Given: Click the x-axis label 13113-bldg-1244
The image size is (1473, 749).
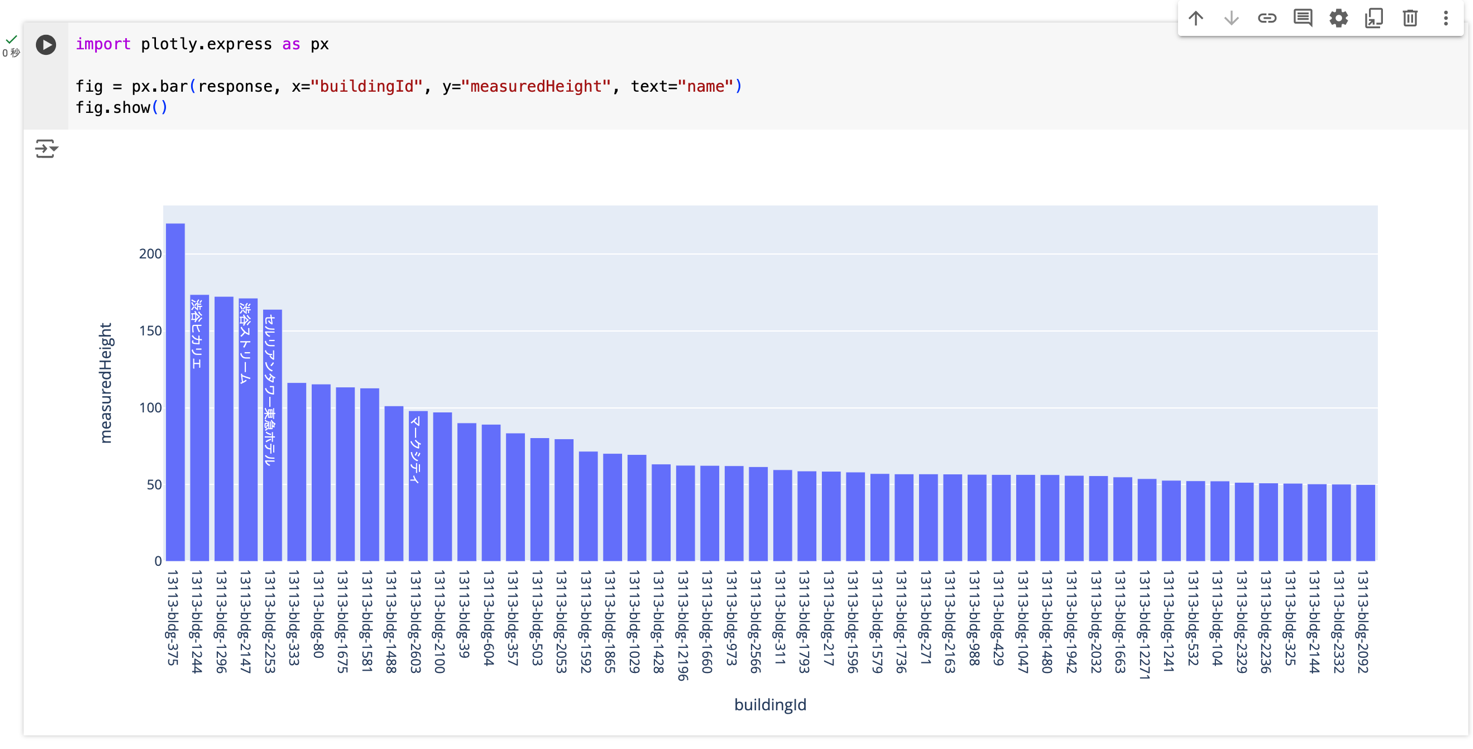Looking at the screenshot, I should click(197, 622).
